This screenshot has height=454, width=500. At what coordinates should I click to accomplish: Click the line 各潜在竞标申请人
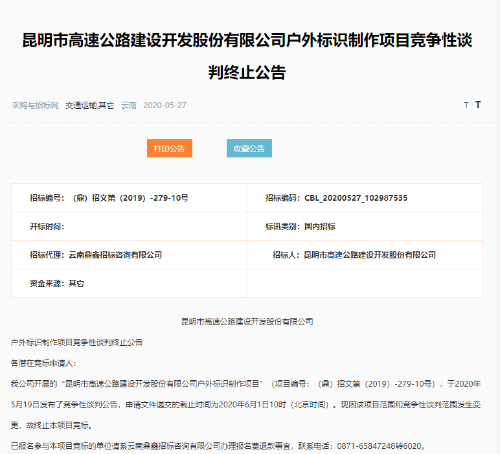pyautogui.click(x=43, y=363)
